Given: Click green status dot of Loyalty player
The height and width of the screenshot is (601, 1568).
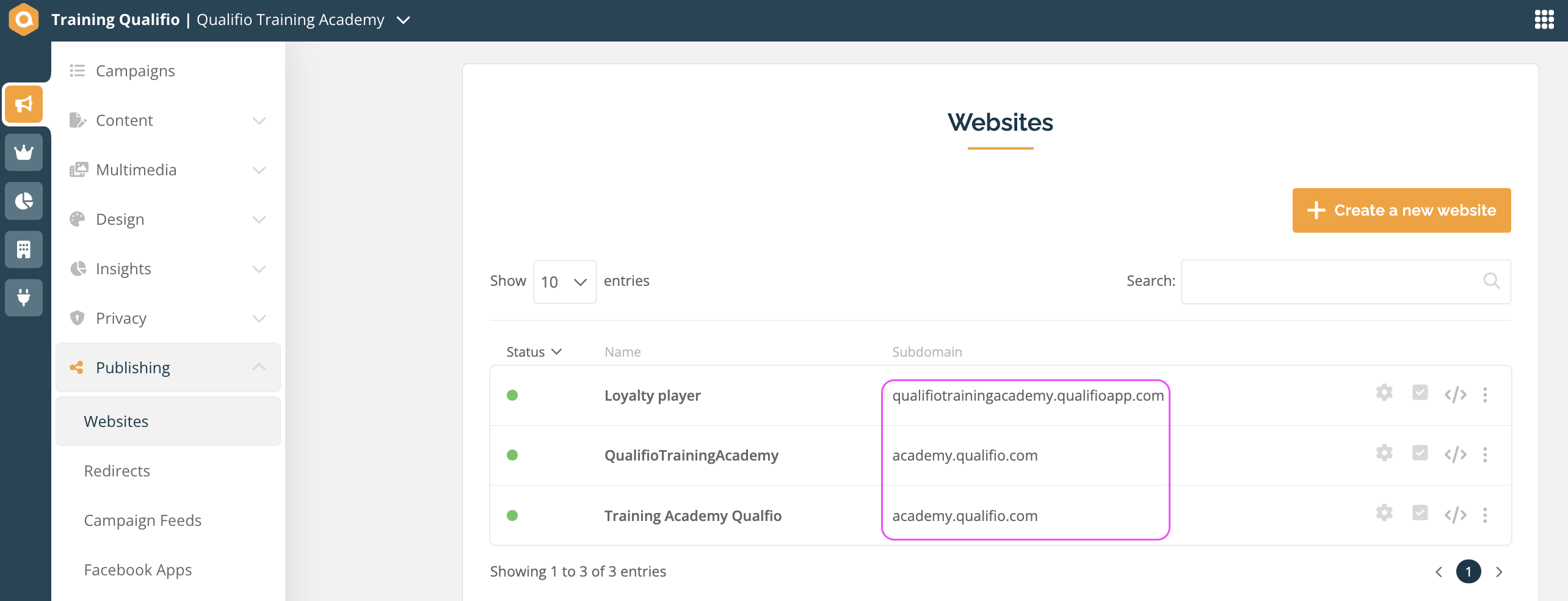Looking at the screenshot, I should coord(512,395).
